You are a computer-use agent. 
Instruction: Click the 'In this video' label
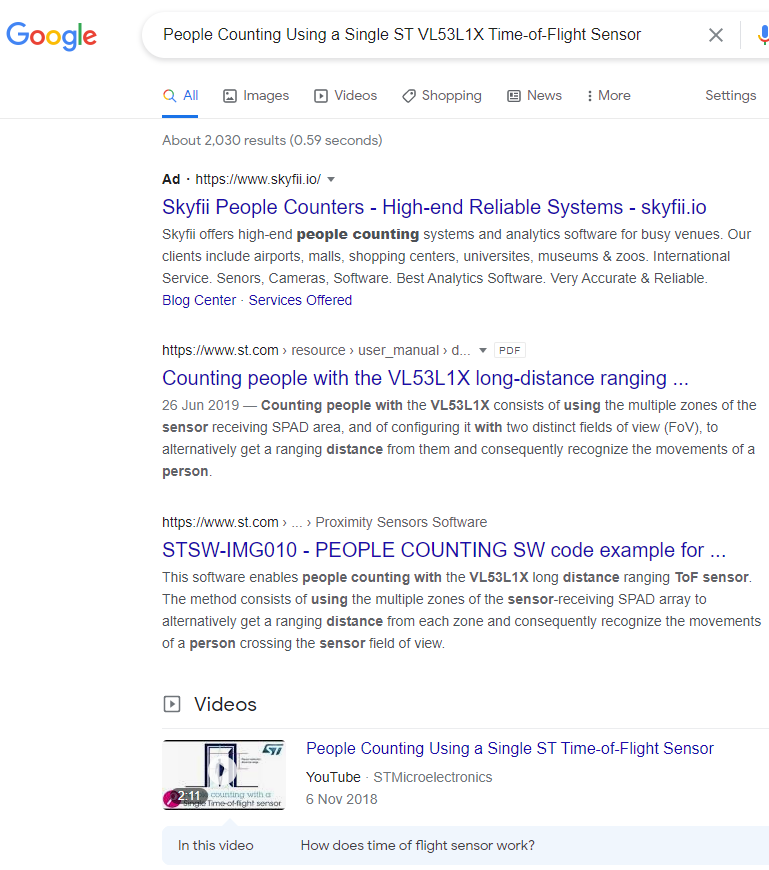[x=215, y=845]
